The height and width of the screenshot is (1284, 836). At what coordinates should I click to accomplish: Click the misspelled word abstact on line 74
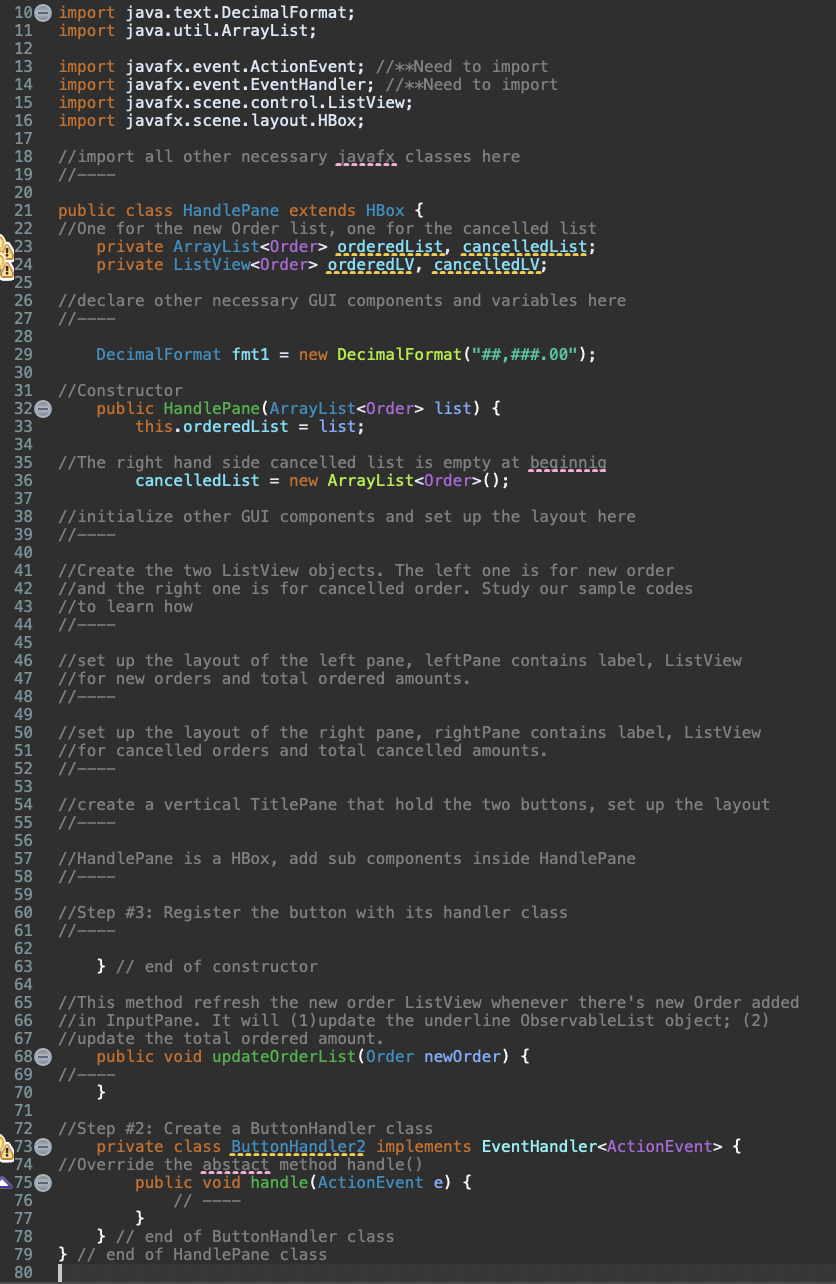236,1164
